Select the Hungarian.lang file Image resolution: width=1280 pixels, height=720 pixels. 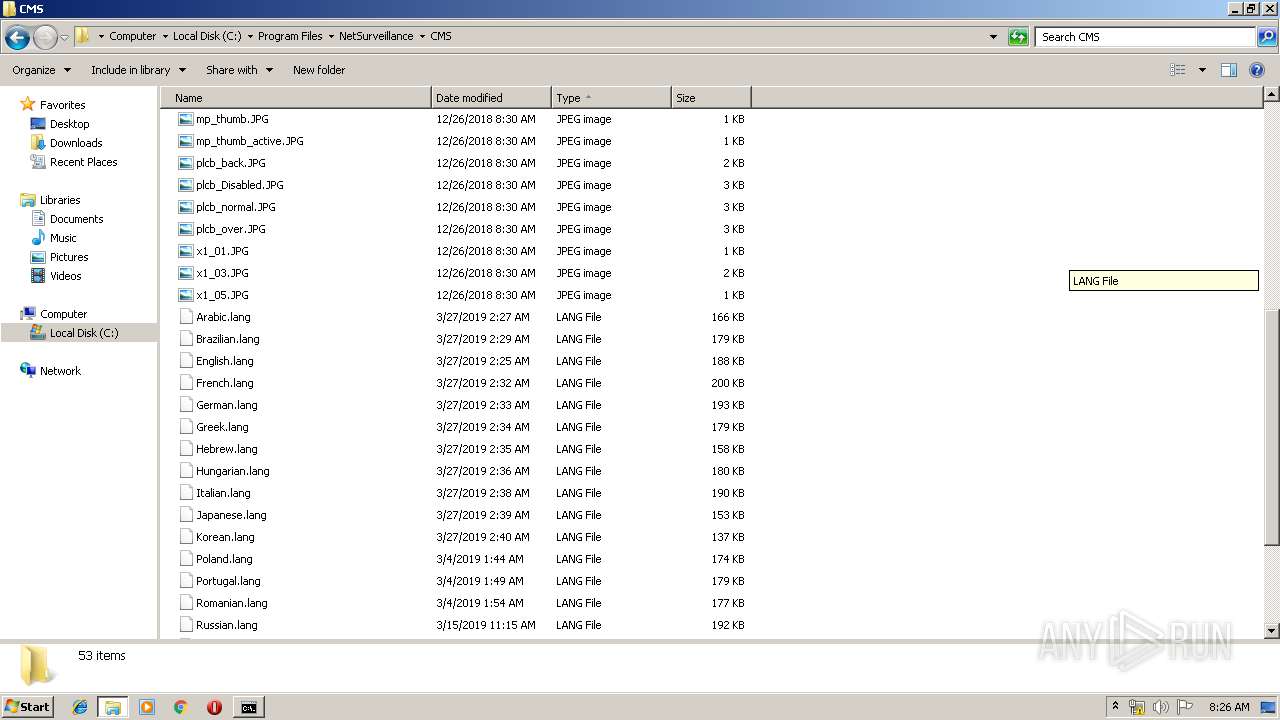233,471
